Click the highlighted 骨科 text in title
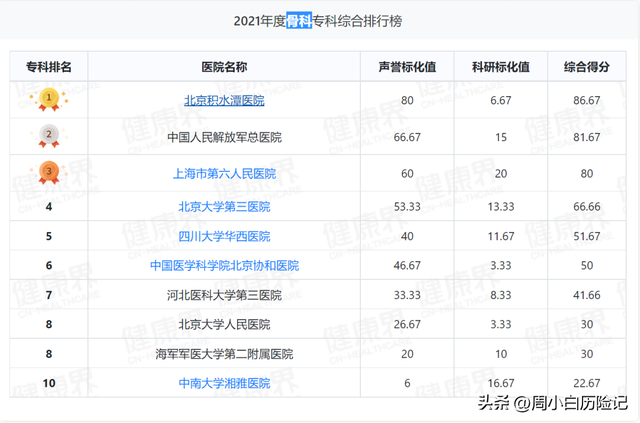Viewport: 640px width, 423px height. 299,20
